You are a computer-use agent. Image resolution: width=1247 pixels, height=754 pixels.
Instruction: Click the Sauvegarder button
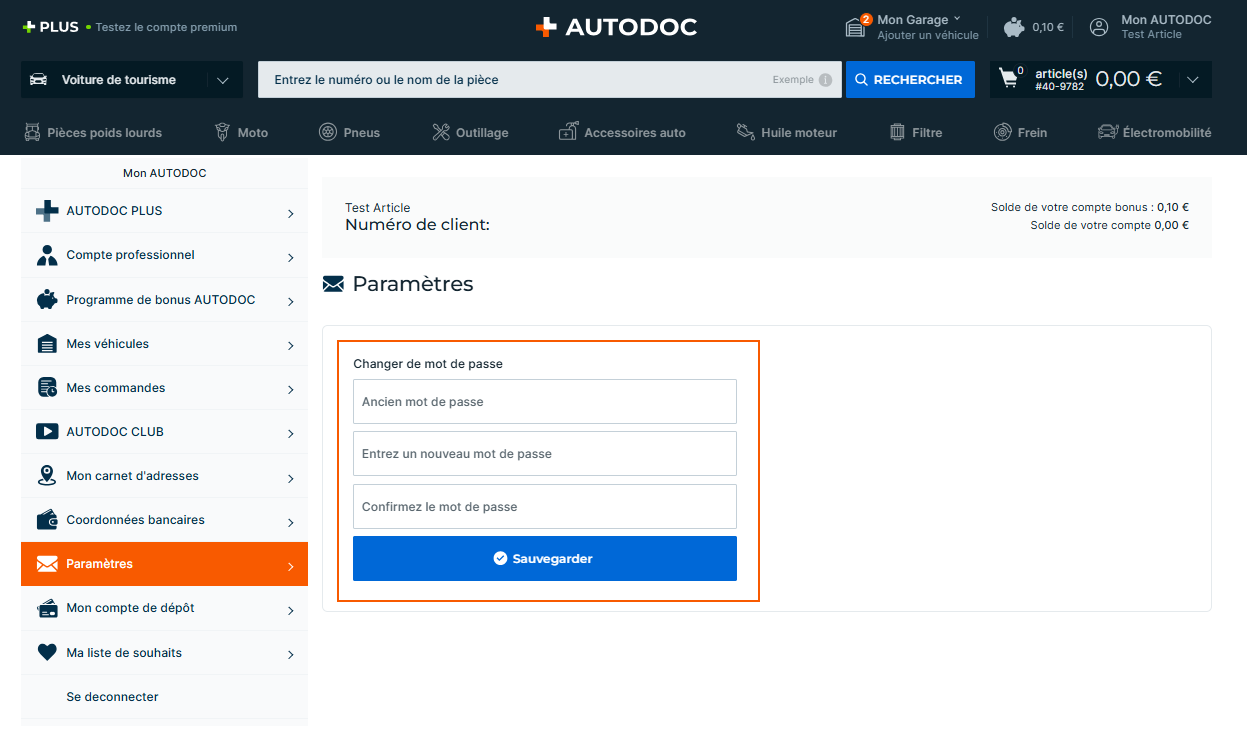click(x=544, y=559)
